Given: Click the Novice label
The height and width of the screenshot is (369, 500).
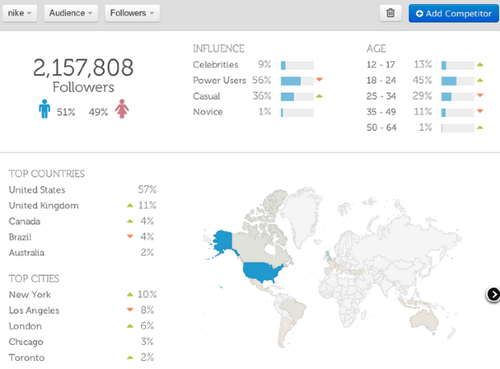Looking at the screenshot, I should [x=208, y=112].
